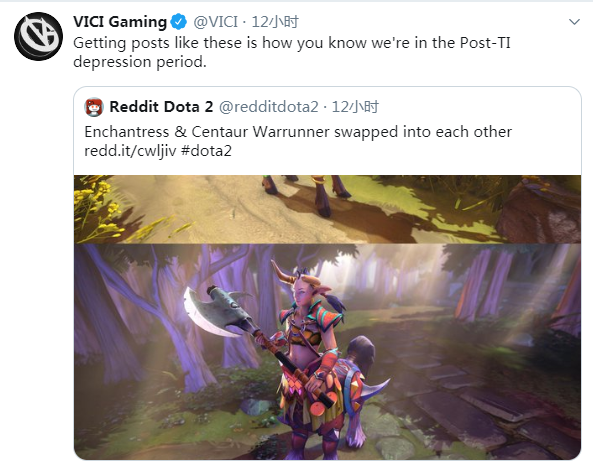This screenshot has width=593, height=464.
Task: Expand the tweet options chevron
Action: [x=574, y=22]
